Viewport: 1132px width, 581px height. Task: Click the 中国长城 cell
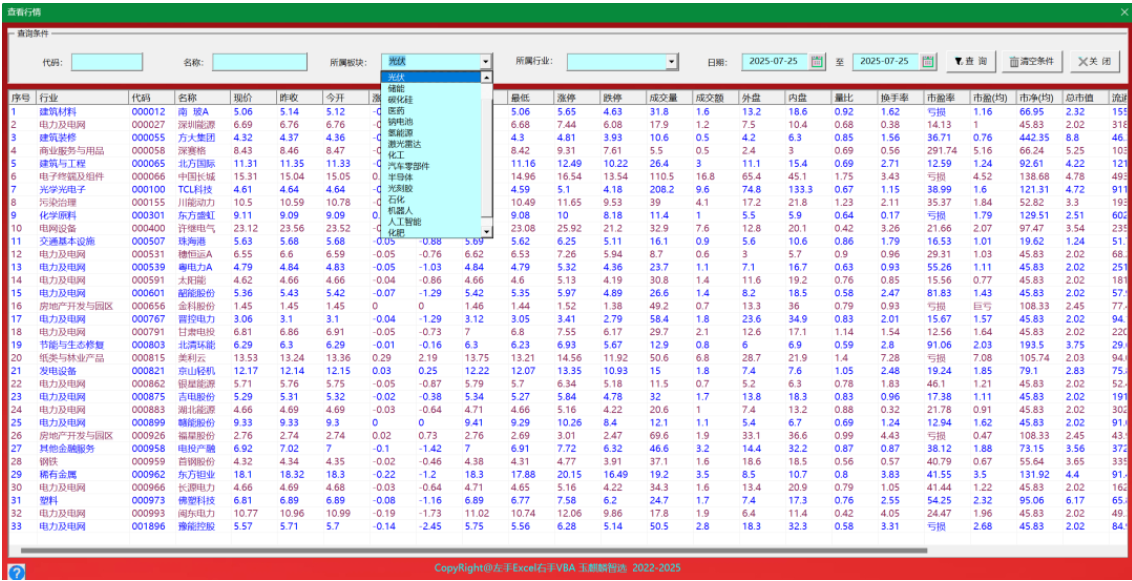[196, 176]
